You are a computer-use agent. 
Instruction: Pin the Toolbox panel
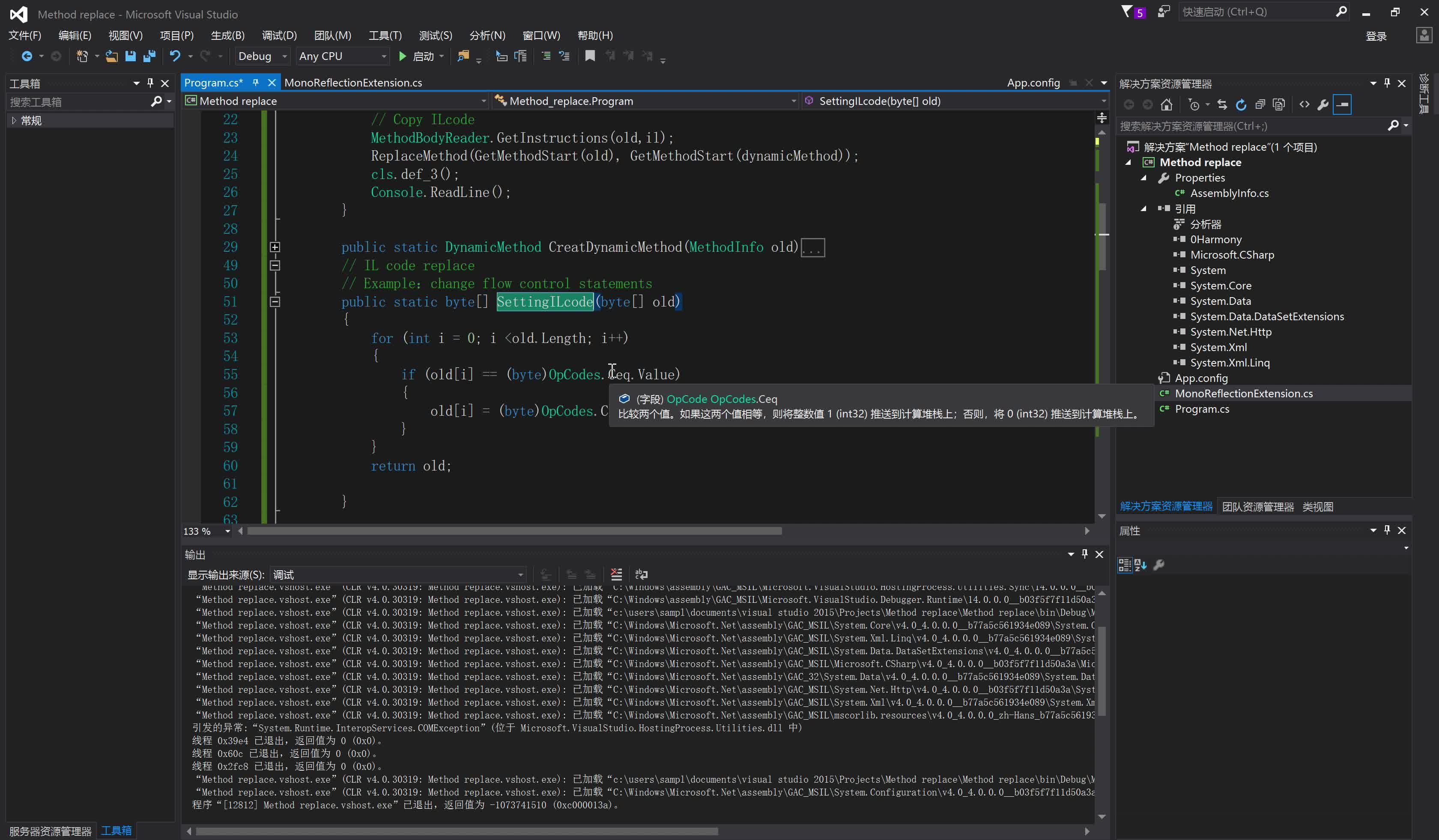point(150,83)
